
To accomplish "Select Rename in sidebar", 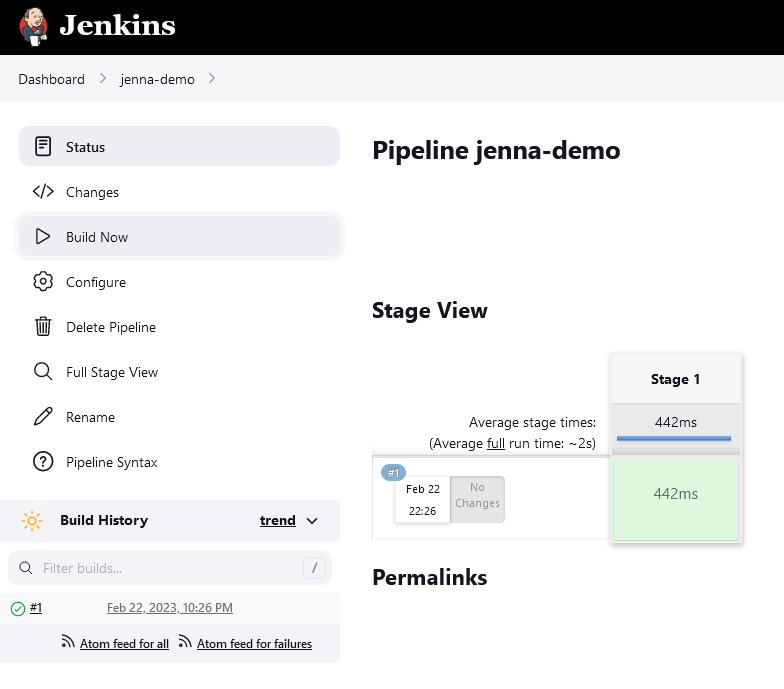I will tap(180, 417).
